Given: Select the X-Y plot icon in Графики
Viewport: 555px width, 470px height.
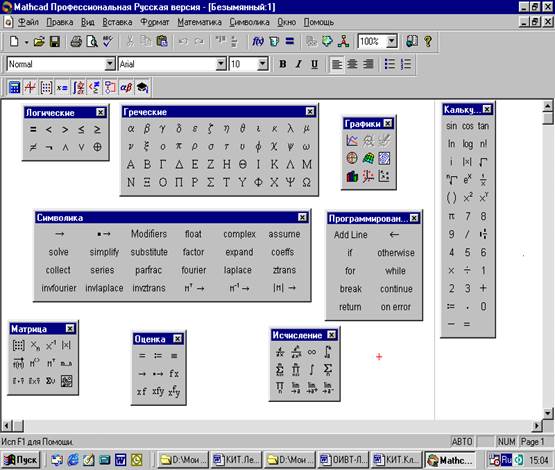Looking at the screenshot, I should [352, 141].
